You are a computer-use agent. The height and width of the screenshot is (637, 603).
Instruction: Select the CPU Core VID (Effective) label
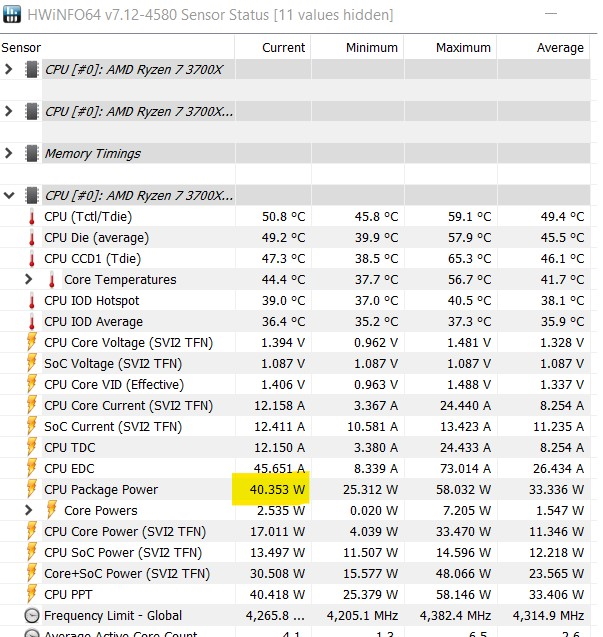coord(114,385)
